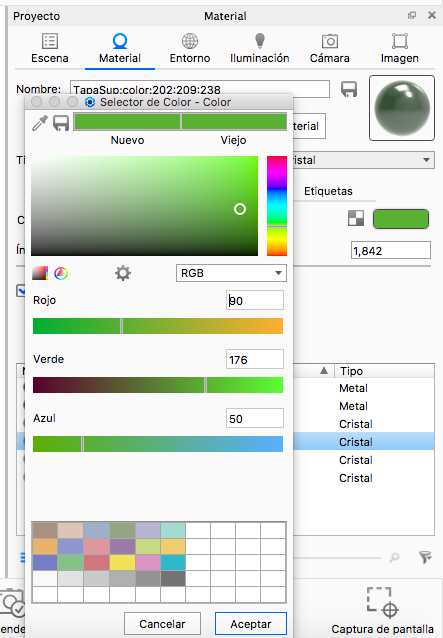Expand the material type dropdown arrow
The width and height of the screenshot is (443, 638).
[x=426, y=160]
